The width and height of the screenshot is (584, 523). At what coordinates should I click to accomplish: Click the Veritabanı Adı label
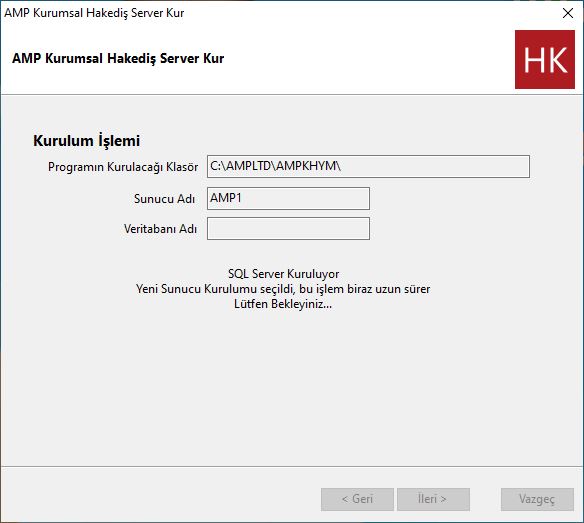point(160,229)
